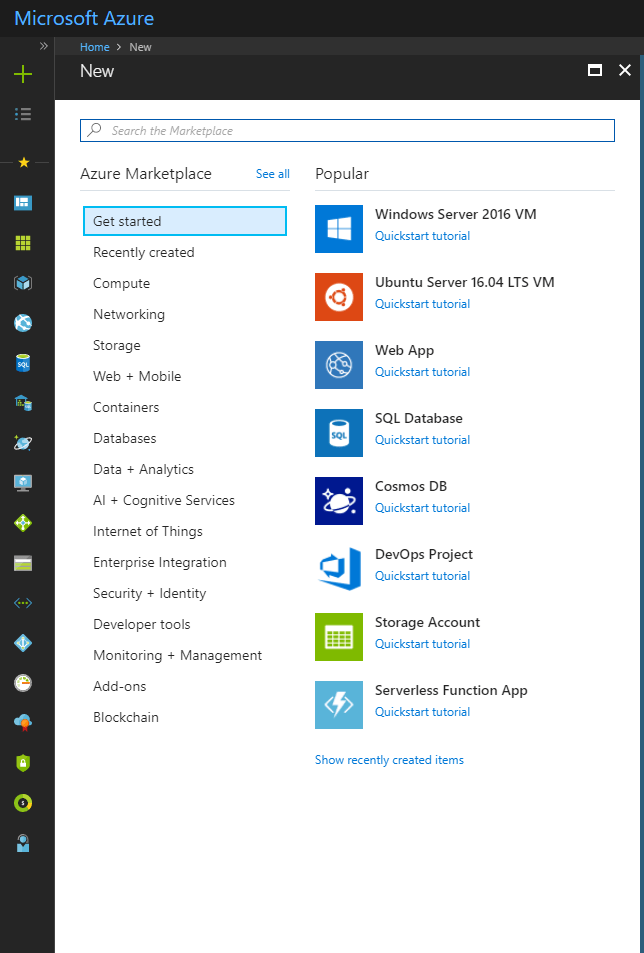Open Cost Management icon in sidebar
Screen dimensions: 644x953
pos(23,803)
